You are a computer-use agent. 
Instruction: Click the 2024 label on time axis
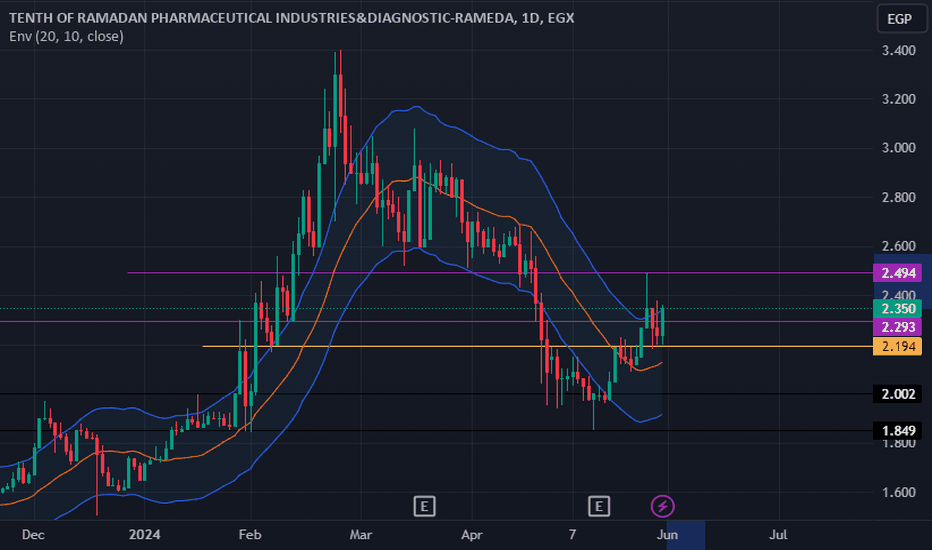tap(144, 535)
